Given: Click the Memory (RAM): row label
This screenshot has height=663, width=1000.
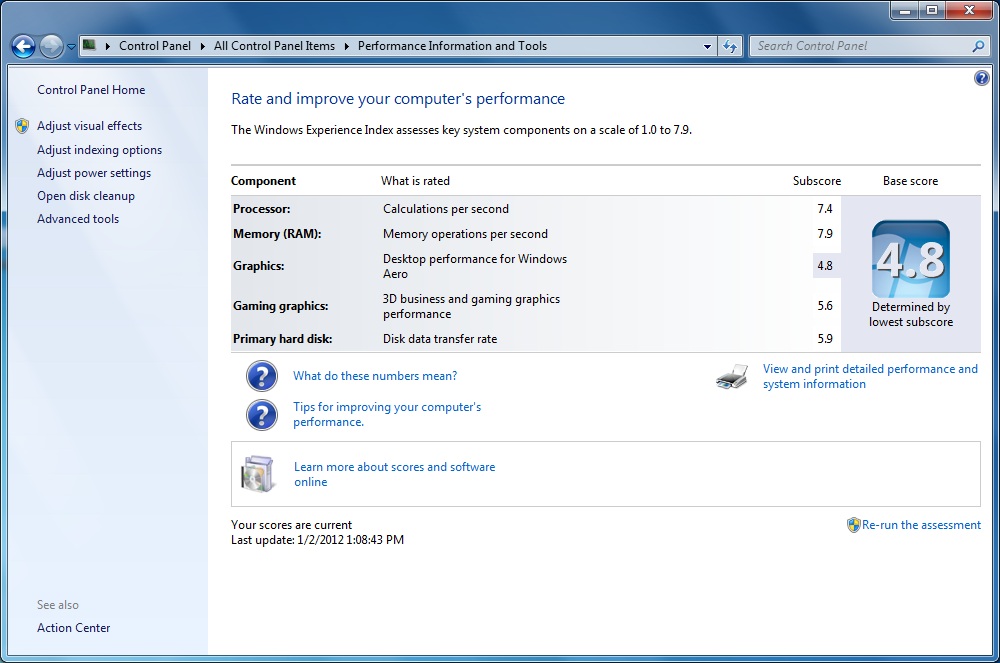Looking at the screenshot, I should tap(277, 234).
